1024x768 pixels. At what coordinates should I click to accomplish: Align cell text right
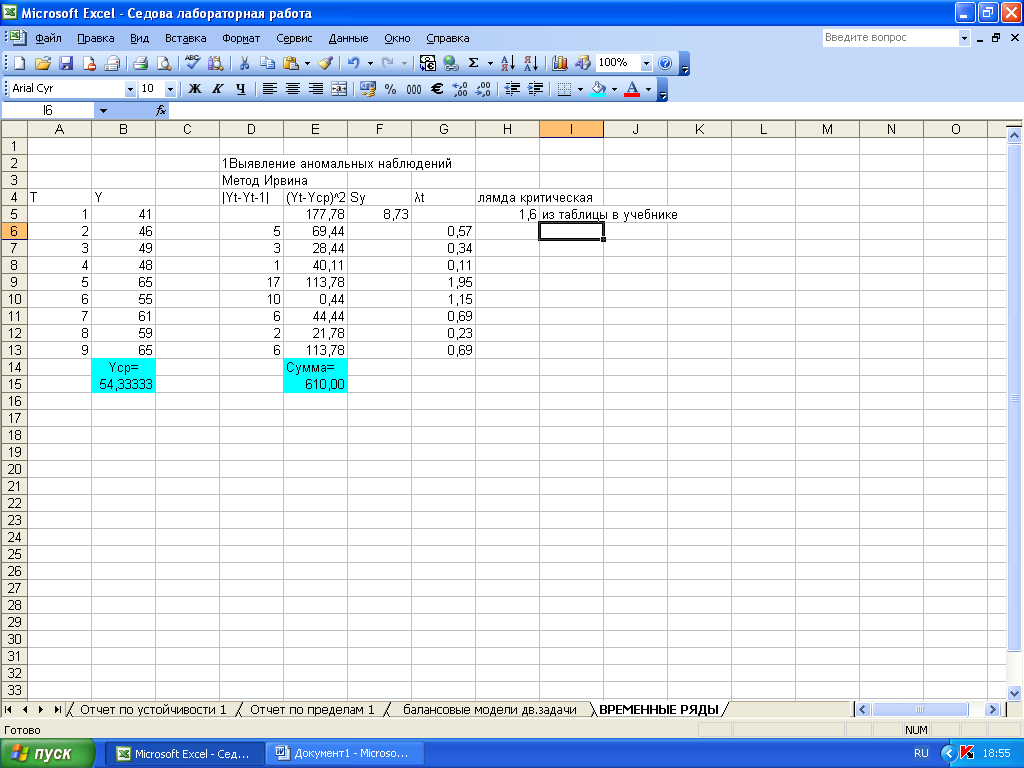click(315, 89)
